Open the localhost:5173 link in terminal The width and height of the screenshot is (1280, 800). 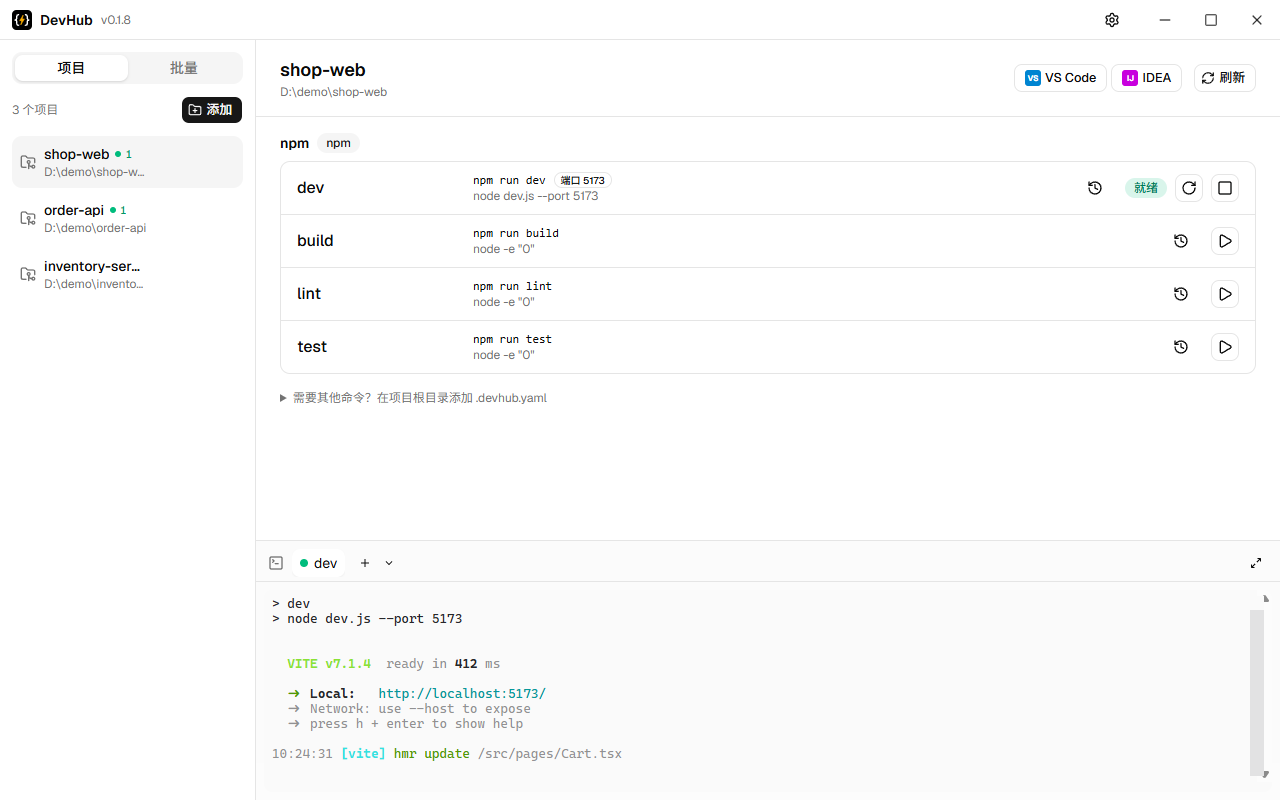462,694
